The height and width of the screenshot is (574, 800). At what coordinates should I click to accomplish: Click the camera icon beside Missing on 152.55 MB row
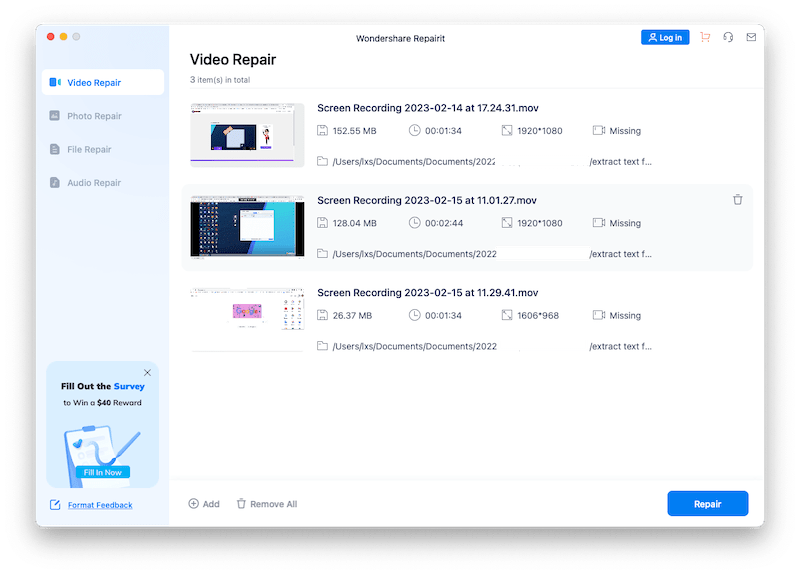[598, 131]
